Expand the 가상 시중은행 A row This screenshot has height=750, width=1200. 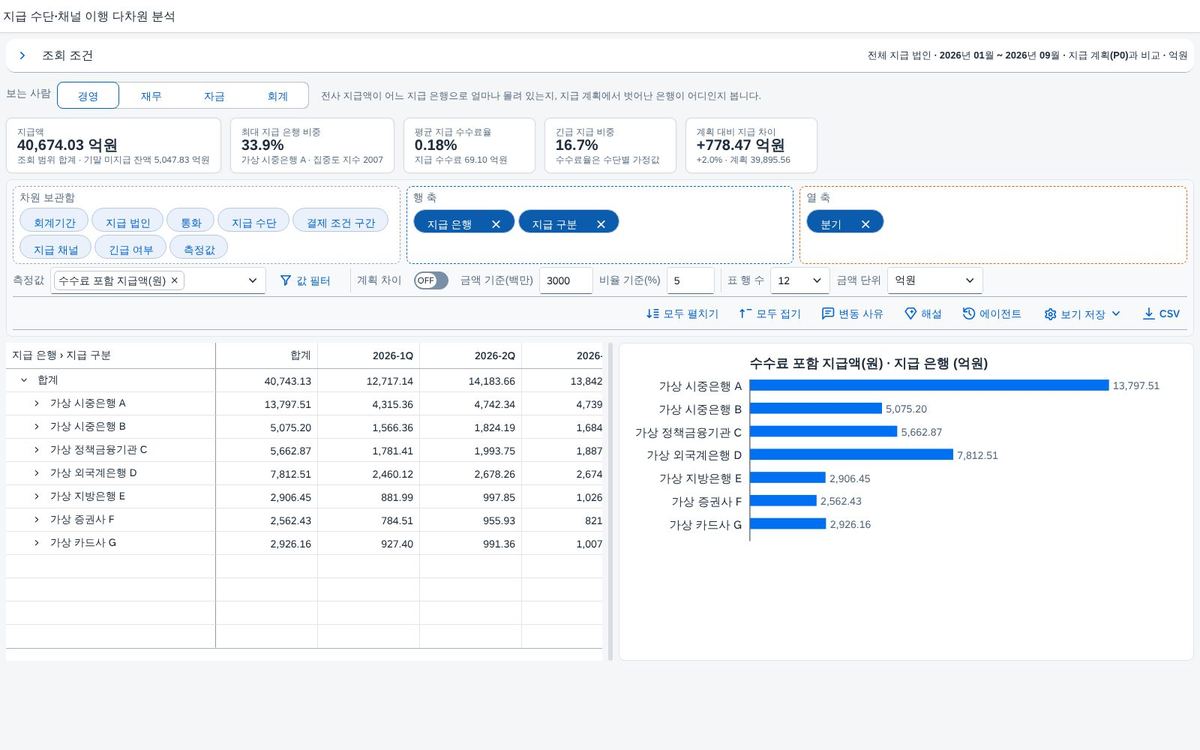coord(36,403)
